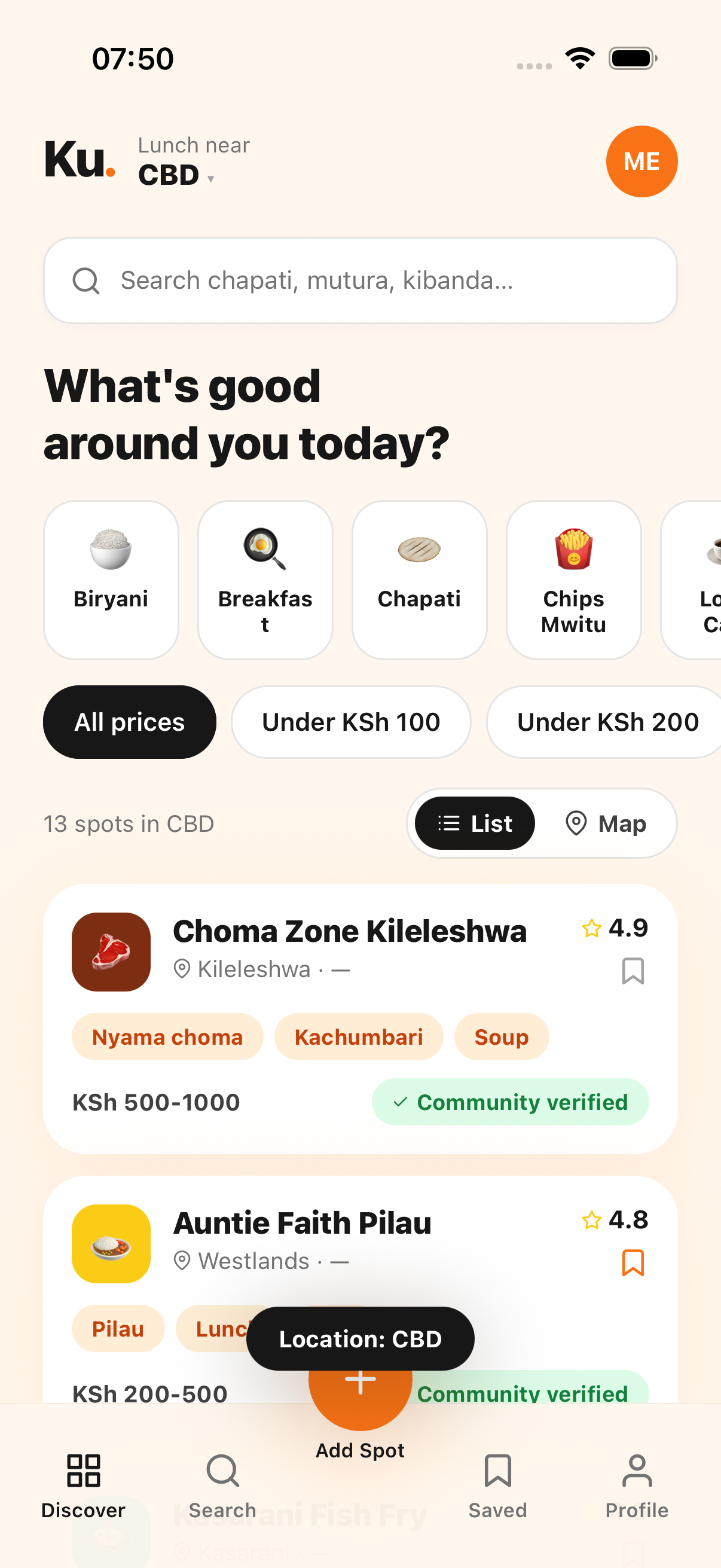Click the search chapati, mutura input field

point(360,280)
